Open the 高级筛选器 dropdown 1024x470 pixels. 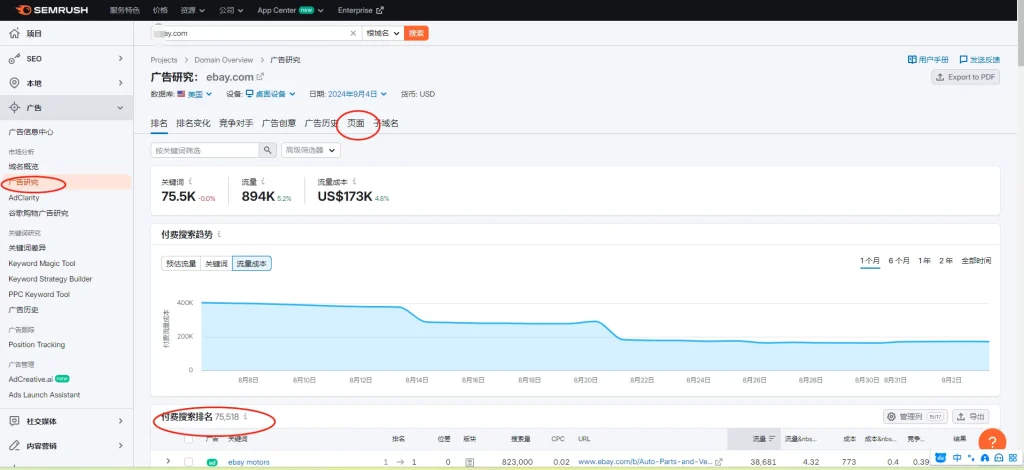(311, 150)
